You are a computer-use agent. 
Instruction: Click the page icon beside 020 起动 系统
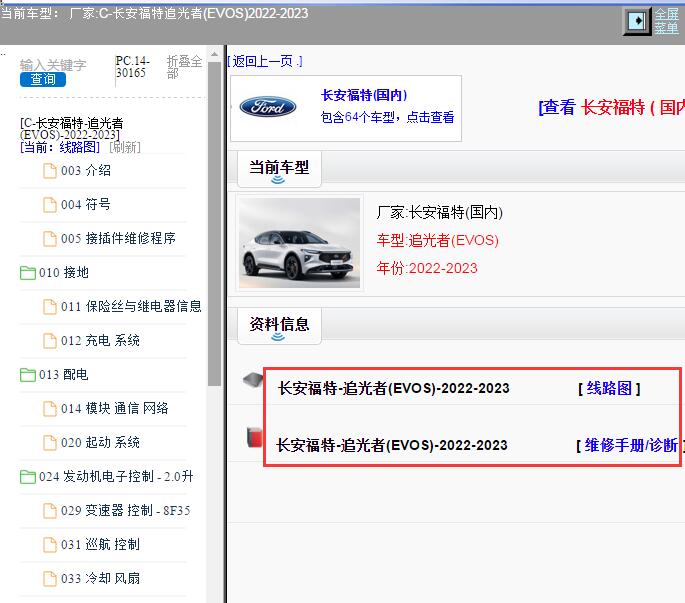[50, 443]
